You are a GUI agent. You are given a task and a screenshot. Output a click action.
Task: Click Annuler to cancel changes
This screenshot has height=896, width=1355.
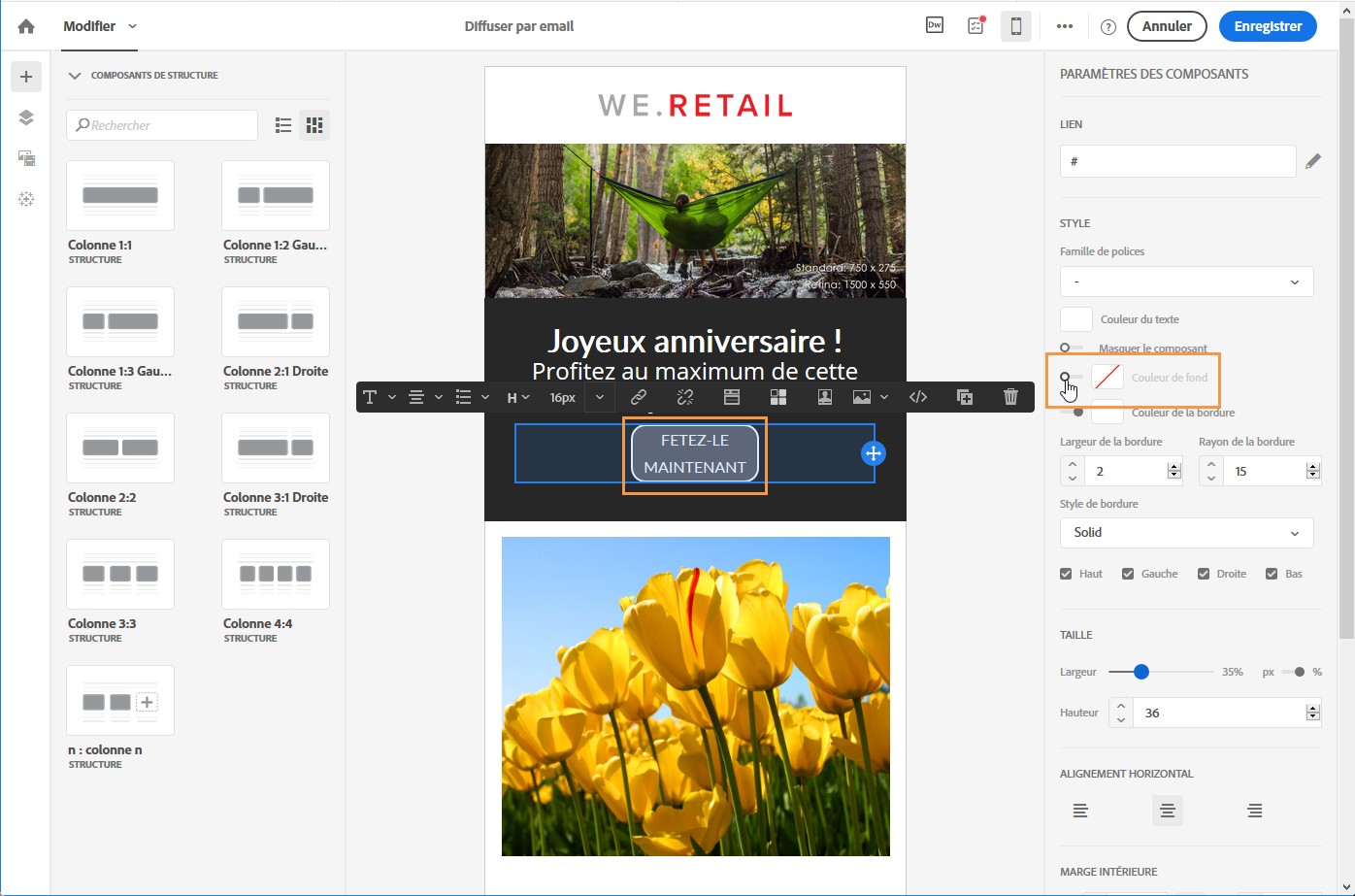pyautogui.click(x=1167, y=26)
